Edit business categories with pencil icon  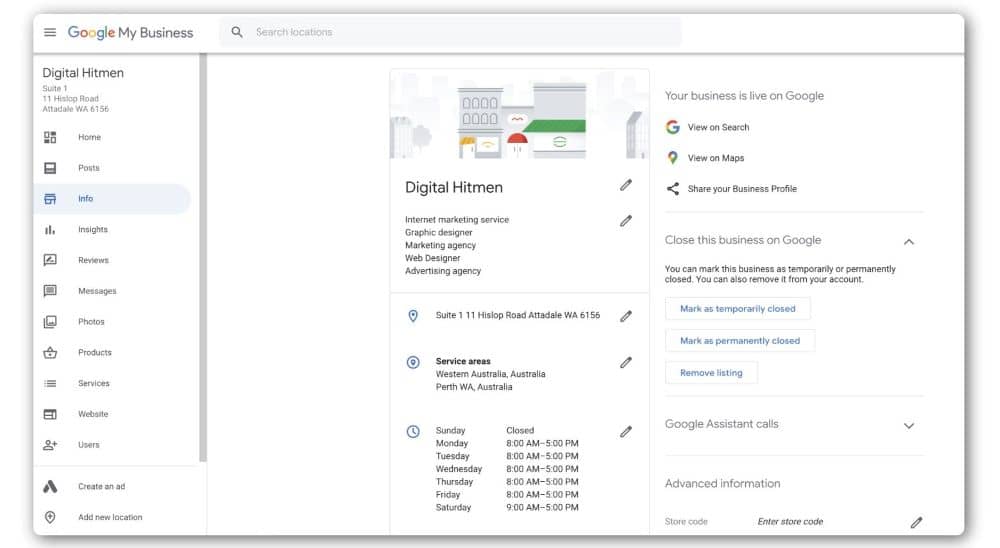[x=626, y=221]
